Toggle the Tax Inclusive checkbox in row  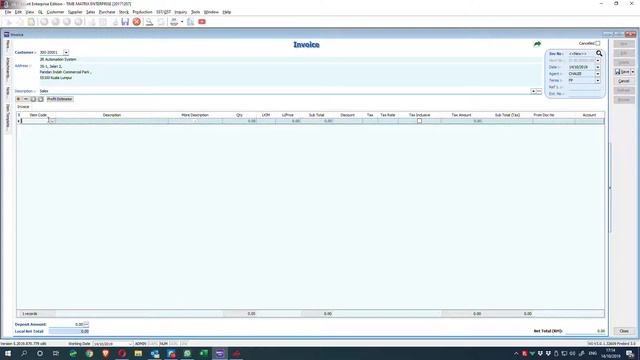(x=419, y=121)
